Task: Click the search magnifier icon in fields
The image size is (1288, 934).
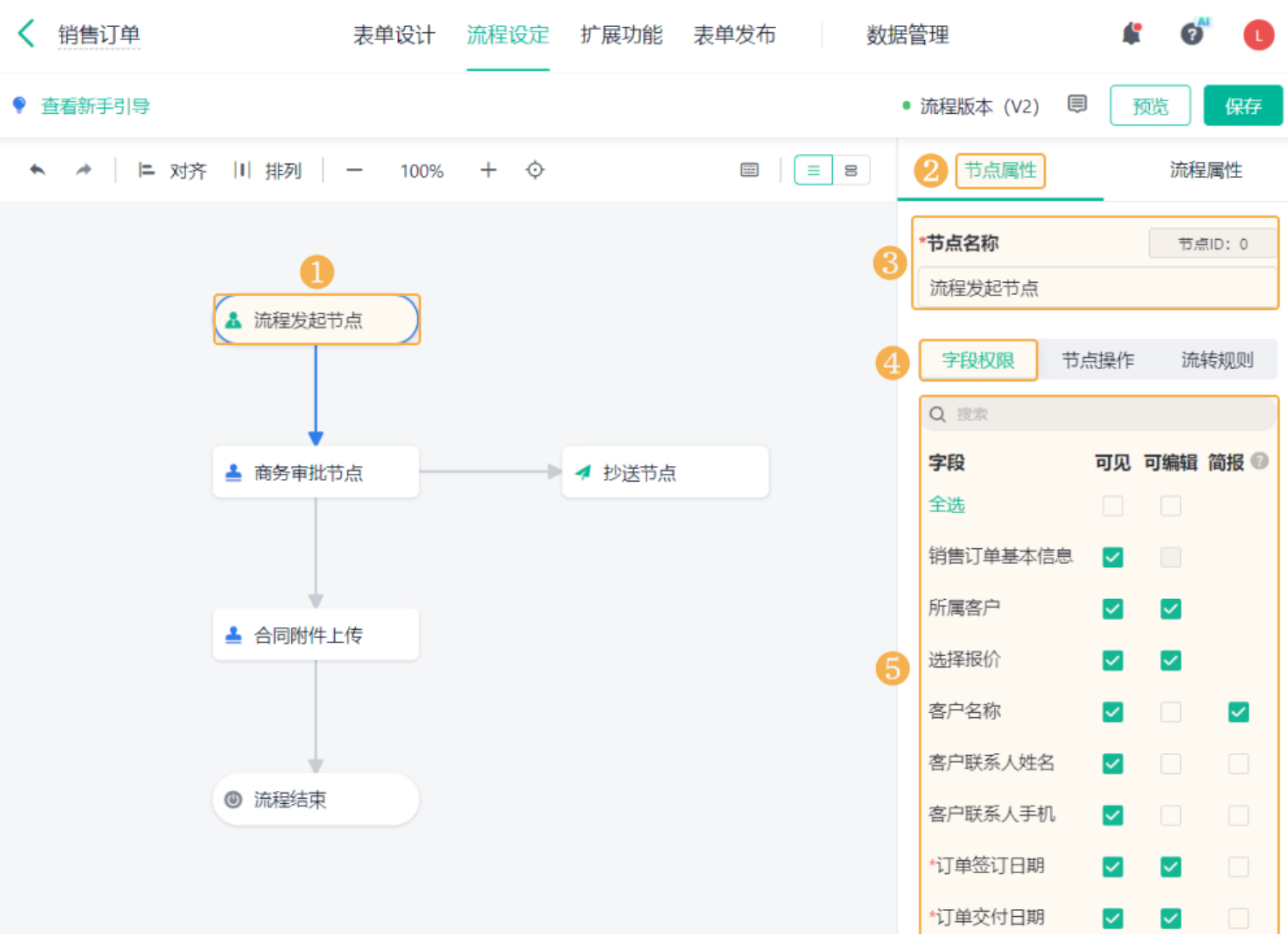Action: 938,414
